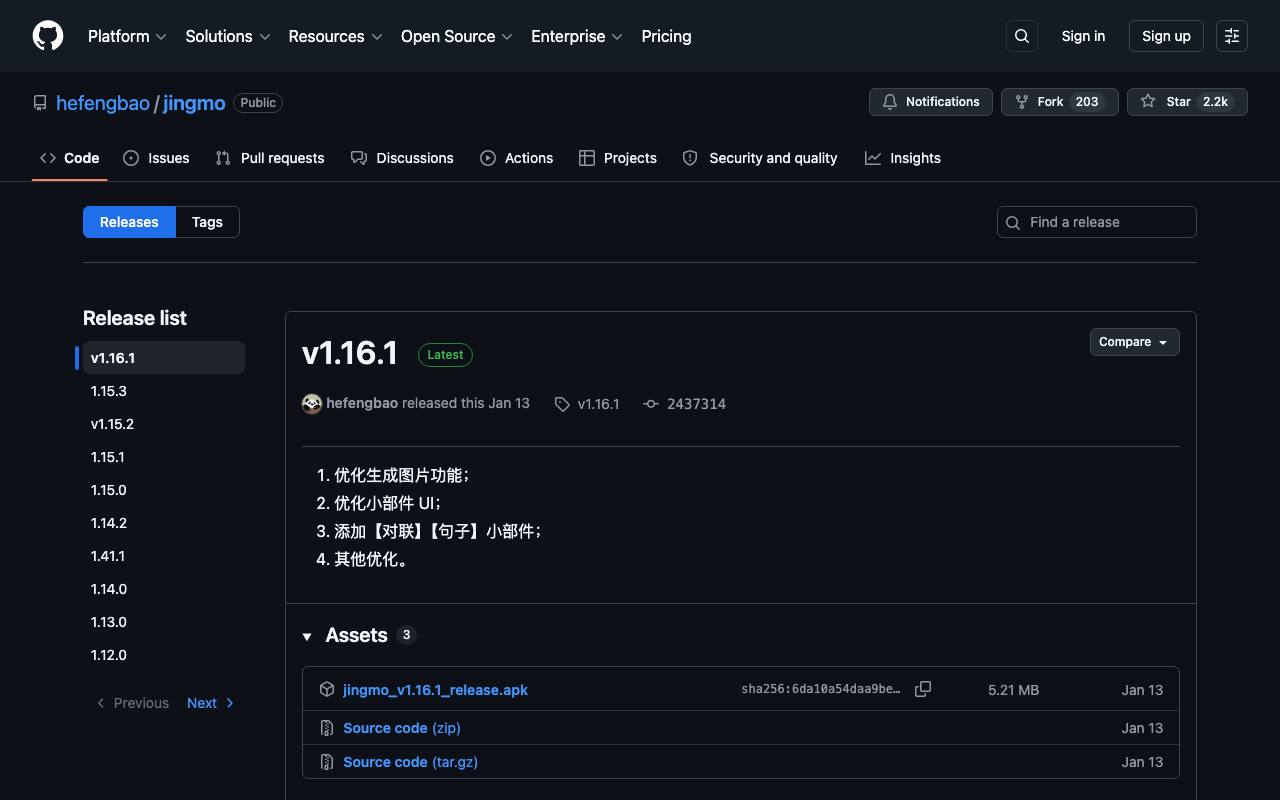Select v1.16.1 in the release list
1280x800 pixels.
164,358
